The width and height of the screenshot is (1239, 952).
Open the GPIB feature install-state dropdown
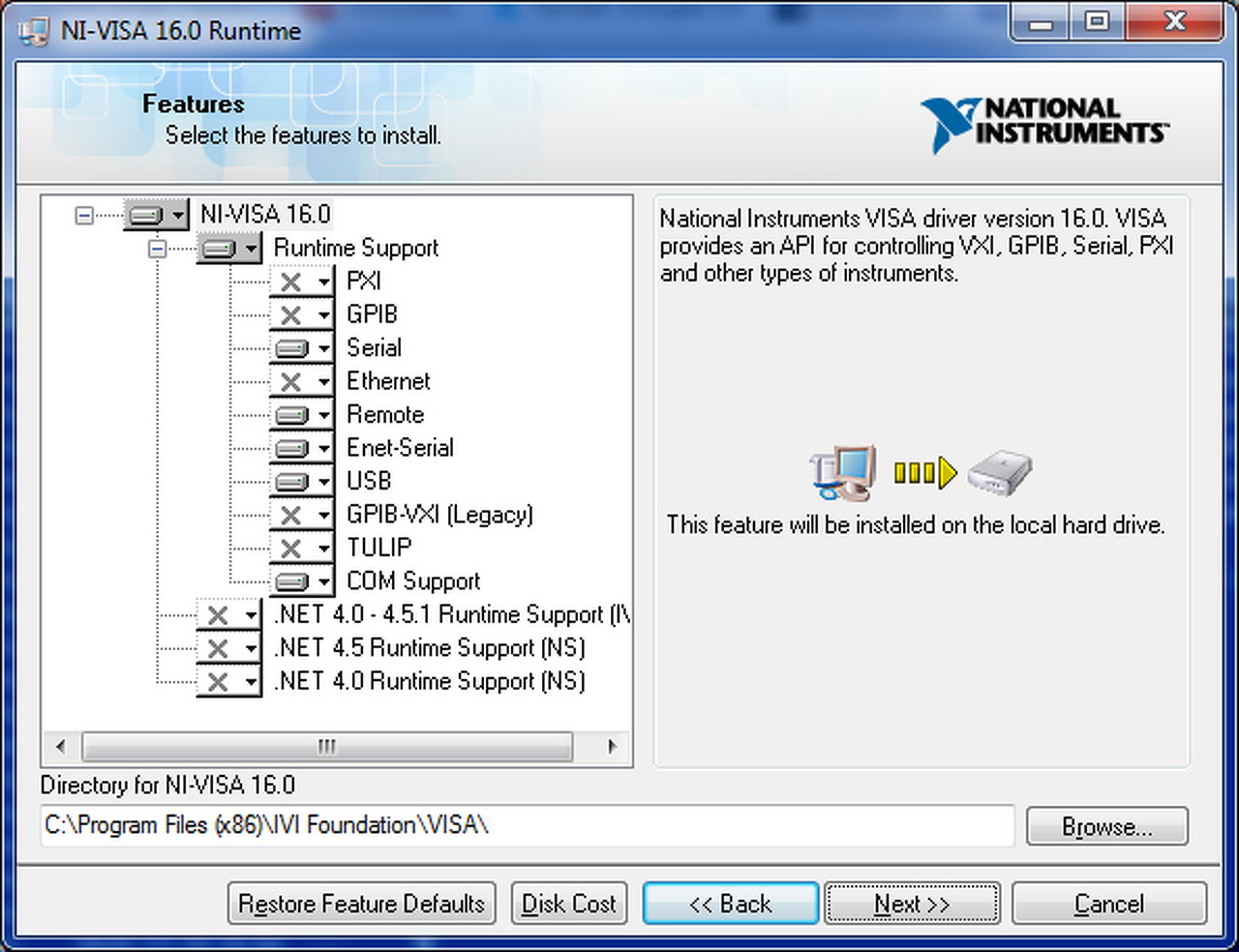point(302,315)
